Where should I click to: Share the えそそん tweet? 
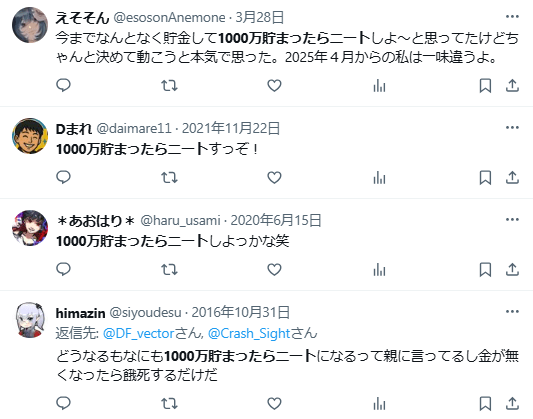[x=512, y=85]
